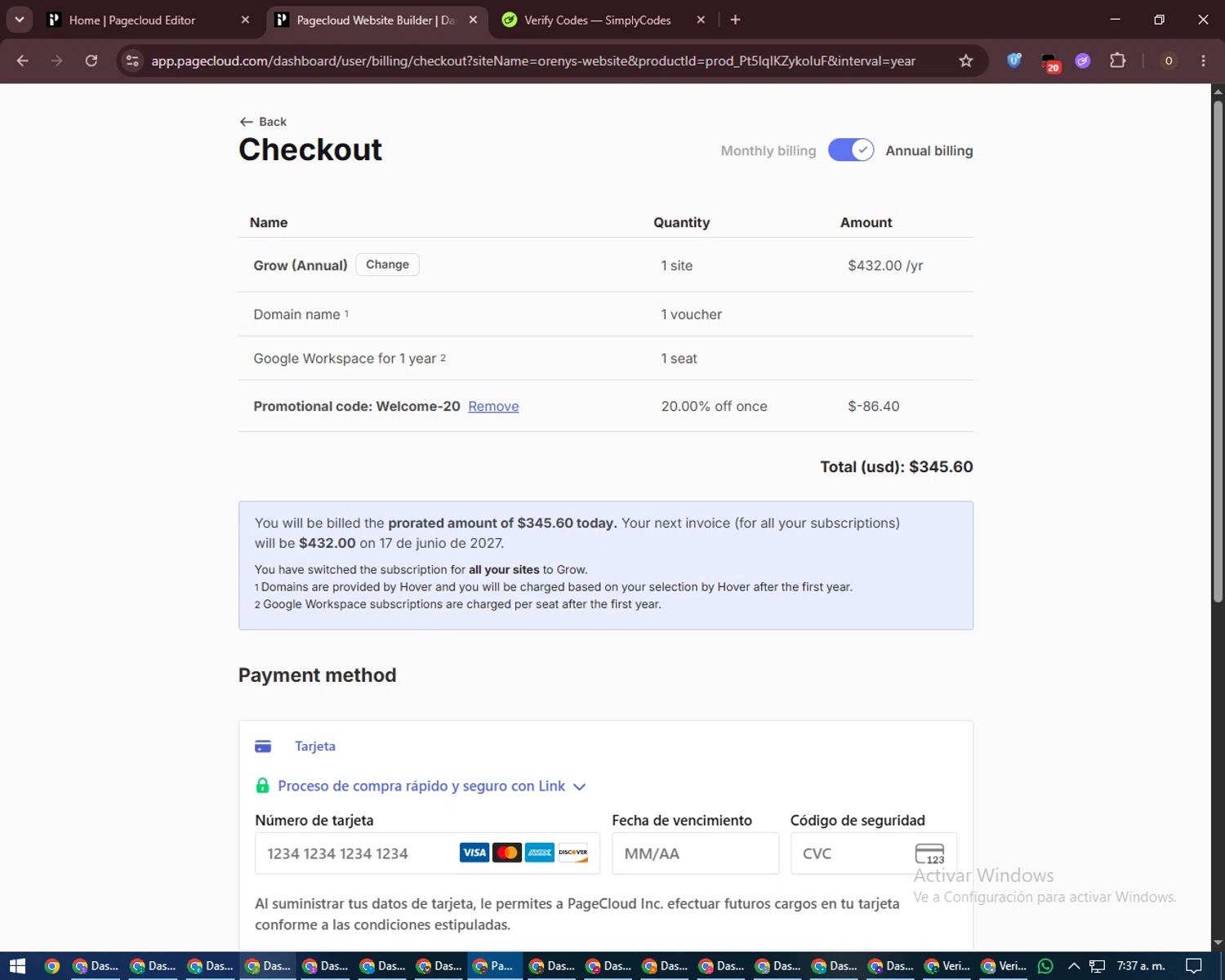The image size is (1225, 980).
Task: Click the '20.00% off once' cell
Action: [x=715, y=406]
